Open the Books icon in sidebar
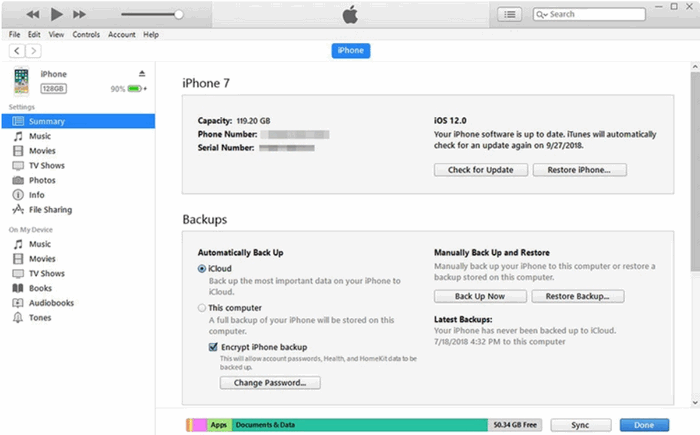The image size is (700, 435). [18, 288]
